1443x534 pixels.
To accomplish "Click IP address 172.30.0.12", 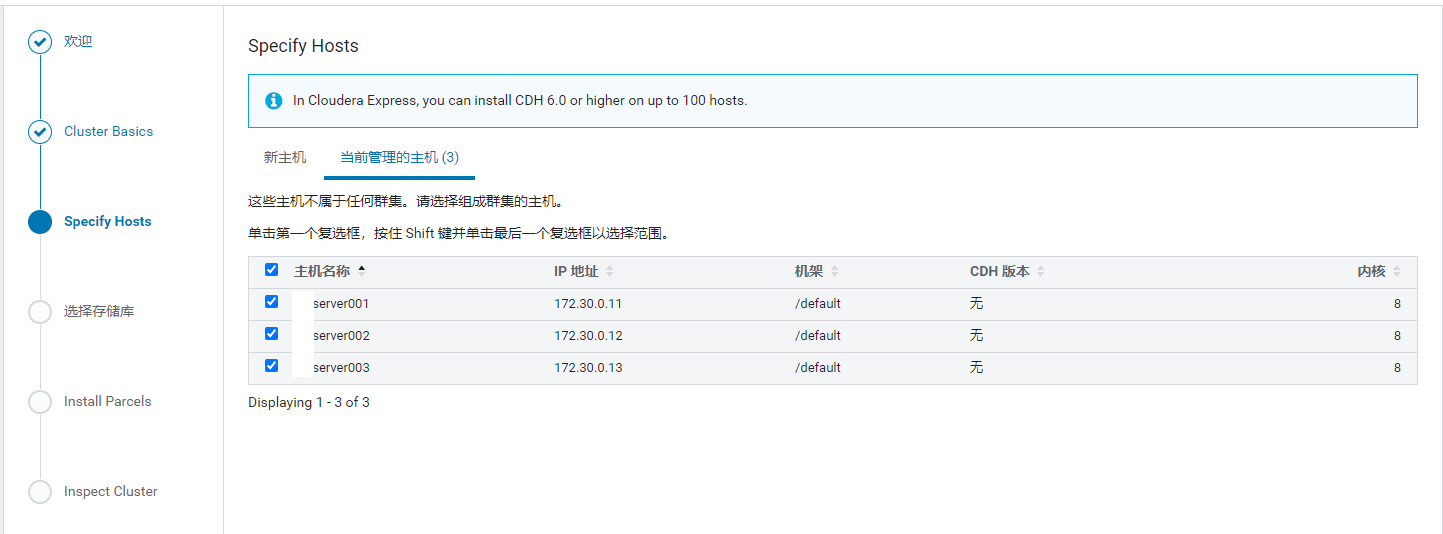I will coord(588,336).
